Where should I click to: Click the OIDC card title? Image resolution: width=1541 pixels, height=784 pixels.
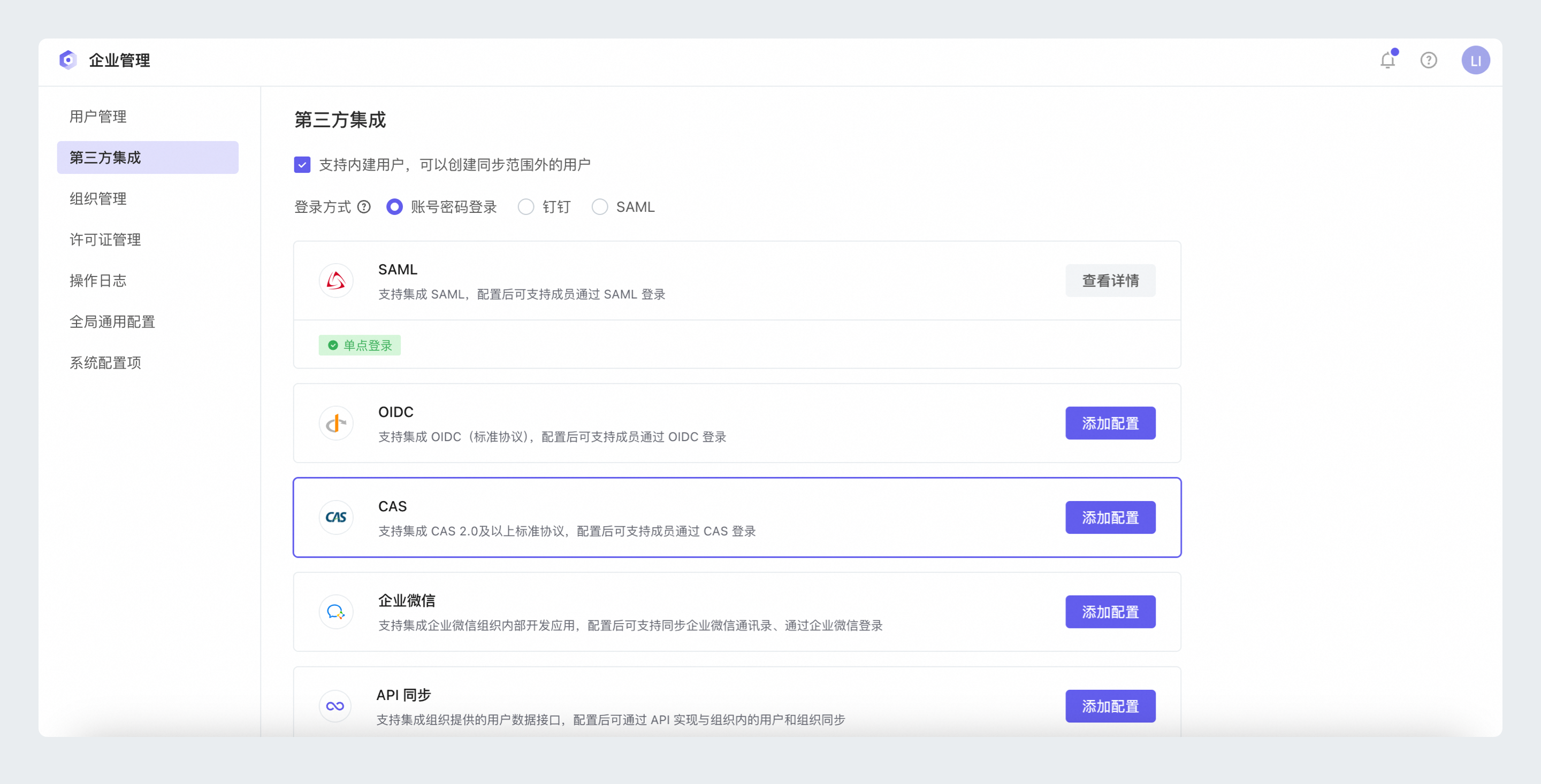(395, 412)
